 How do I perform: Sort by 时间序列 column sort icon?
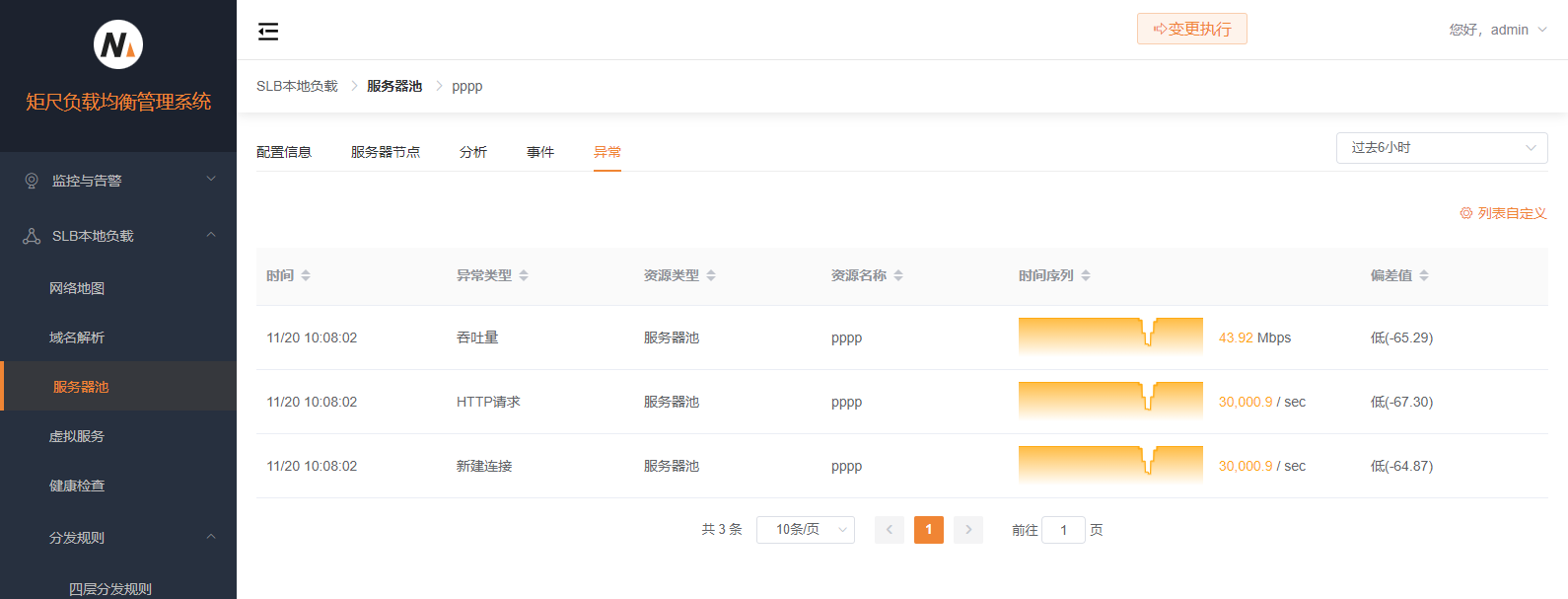[x=1086, y=275]
